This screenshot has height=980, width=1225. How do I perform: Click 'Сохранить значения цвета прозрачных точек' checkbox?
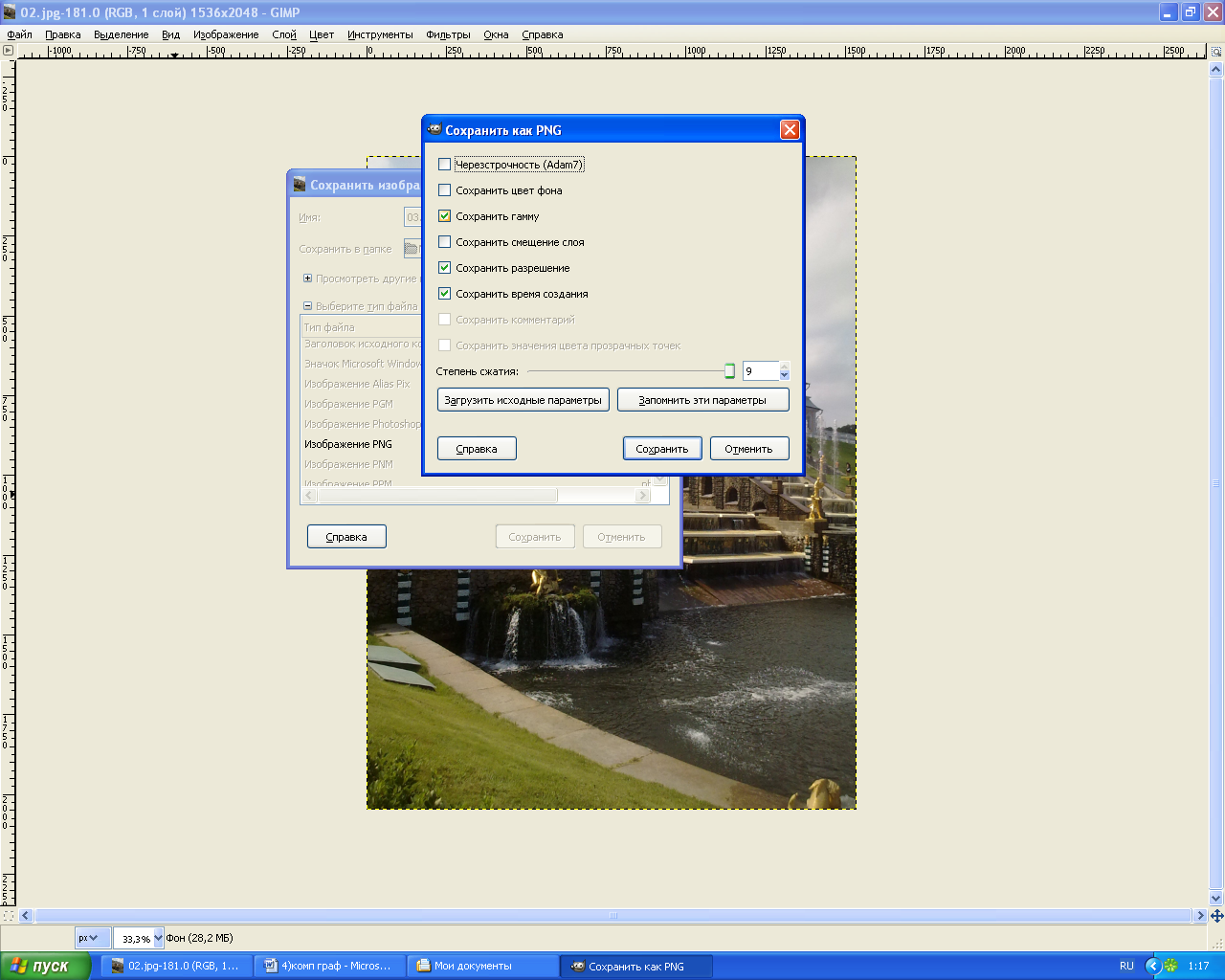click(444, 345)
